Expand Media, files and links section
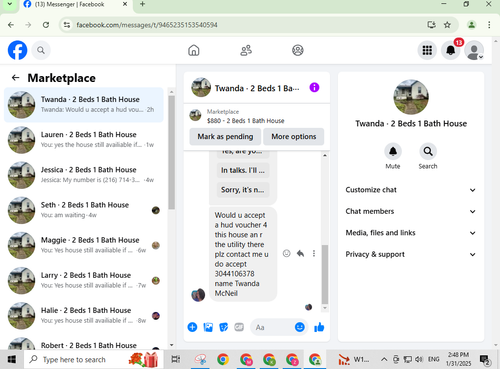Screen dimensions: 500x369 411,233
